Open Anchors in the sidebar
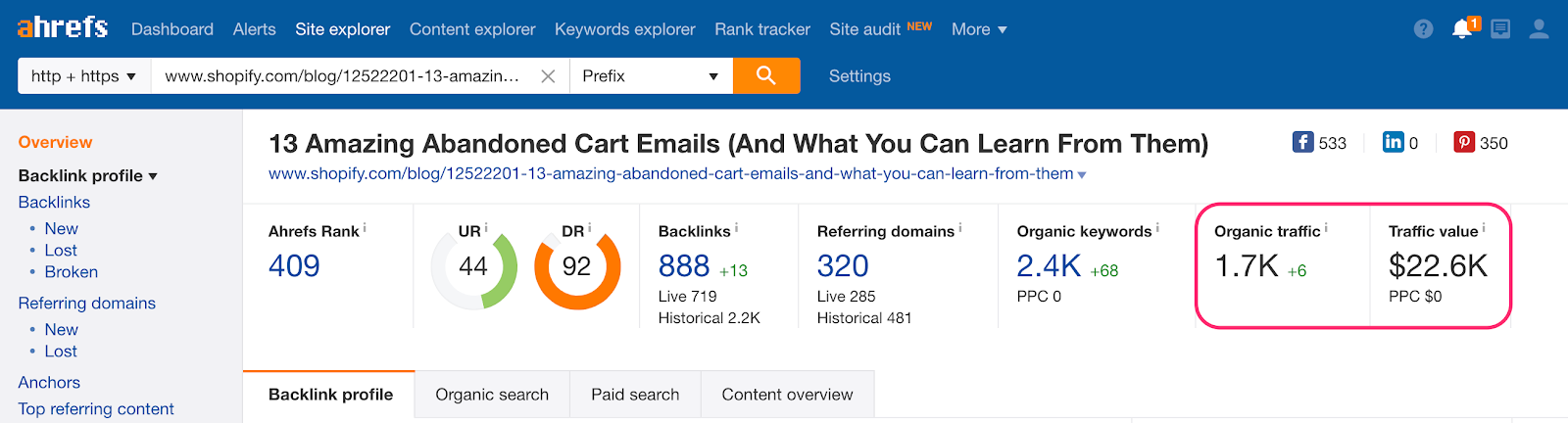The image size is (1568, 423). (x=49, y=382)
